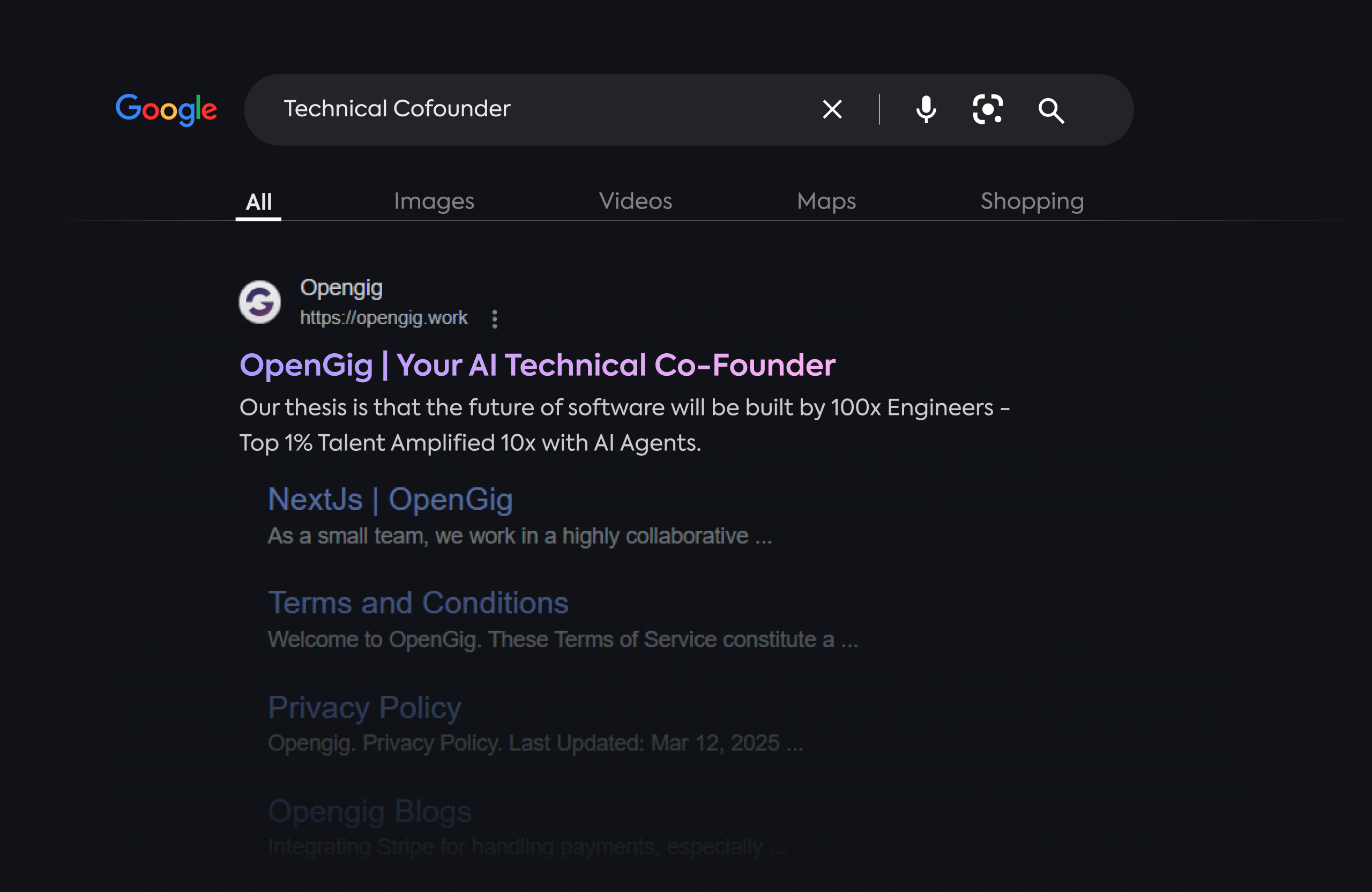Click the Opengig site name label

(341, 287)
